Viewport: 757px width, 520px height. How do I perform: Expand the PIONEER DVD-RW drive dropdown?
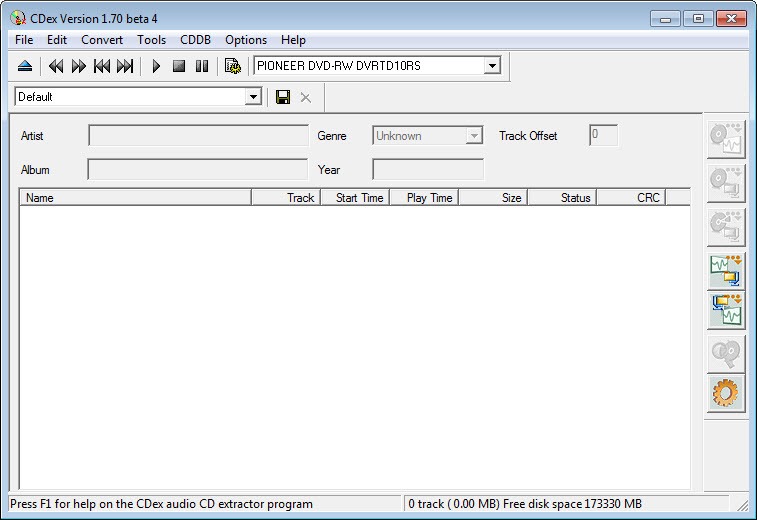(492, 66)
